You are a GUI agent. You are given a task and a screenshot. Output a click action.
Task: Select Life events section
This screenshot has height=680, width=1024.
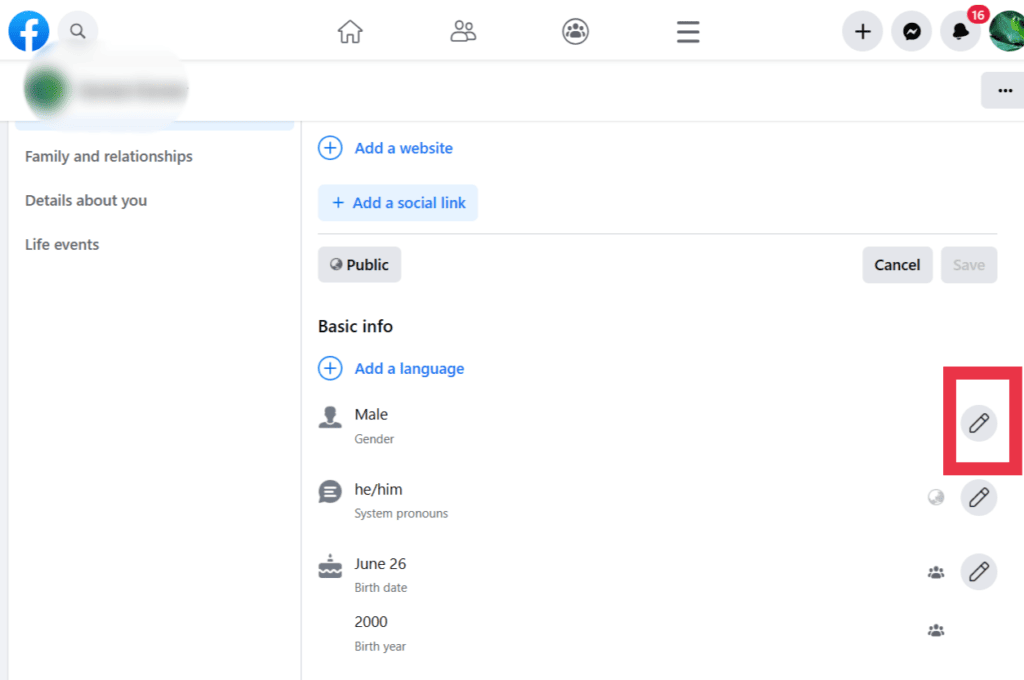62,244
